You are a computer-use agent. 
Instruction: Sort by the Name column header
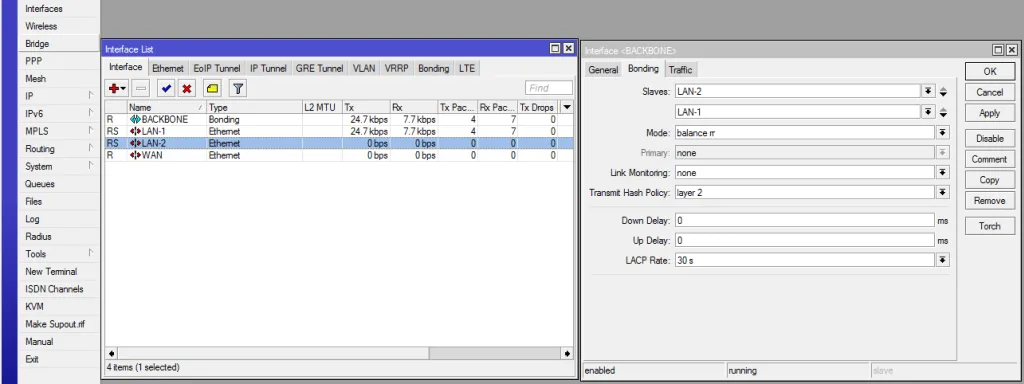(167, 107)
